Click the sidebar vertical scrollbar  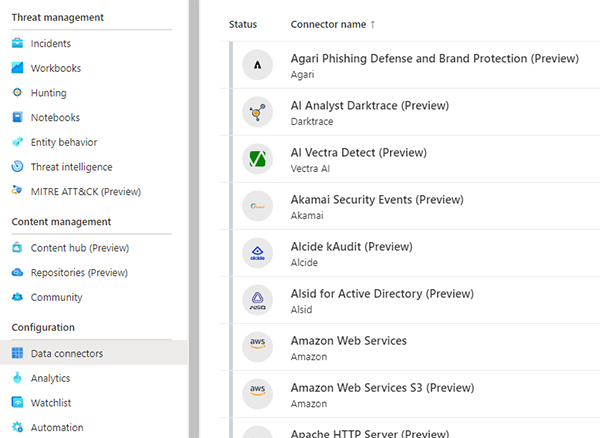(194, 219)
